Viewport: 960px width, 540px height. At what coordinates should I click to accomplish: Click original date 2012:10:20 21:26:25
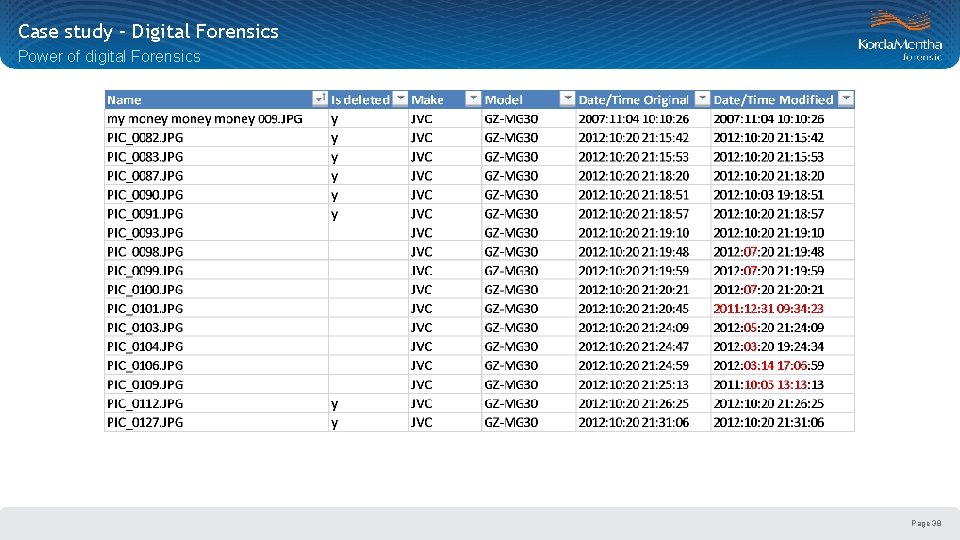coord(634,403)
